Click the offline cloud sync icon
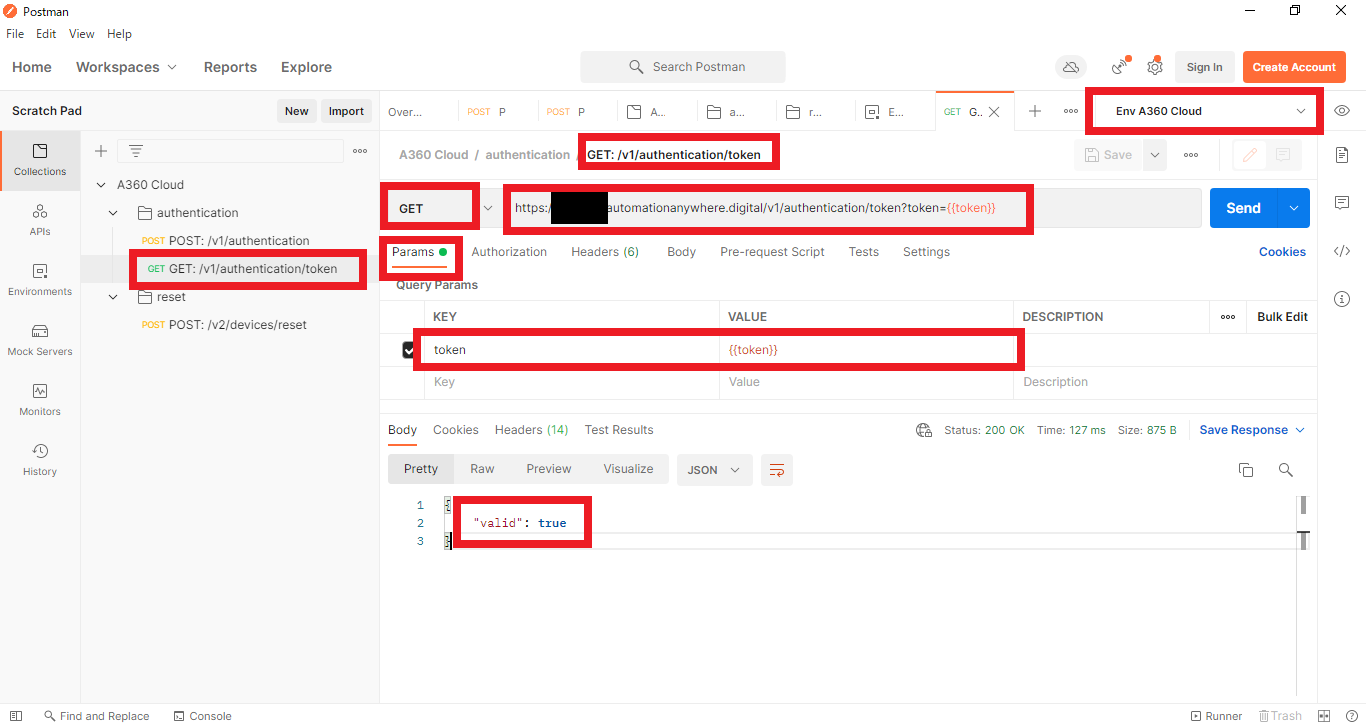The image size is (1366, 728). tap(1071, 67)
